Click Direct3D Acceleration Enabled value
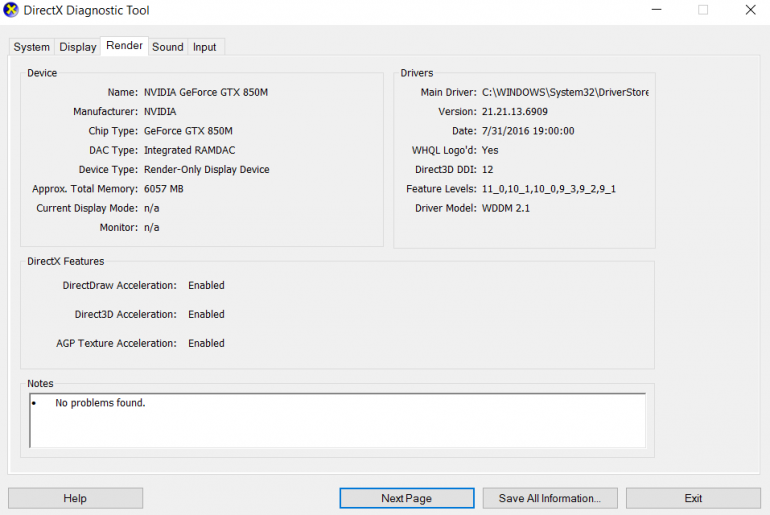 206,314
